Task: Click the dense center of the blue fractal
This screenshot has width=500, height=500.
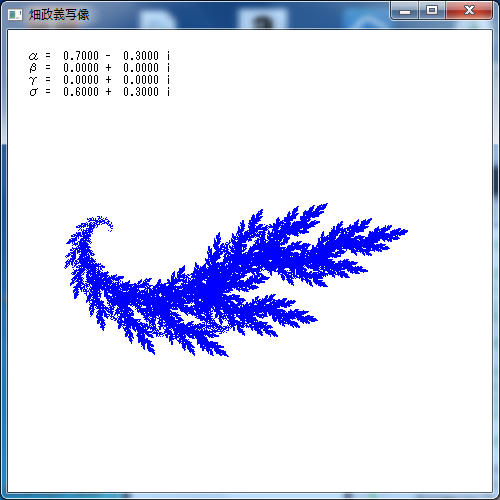Action: 208,290
